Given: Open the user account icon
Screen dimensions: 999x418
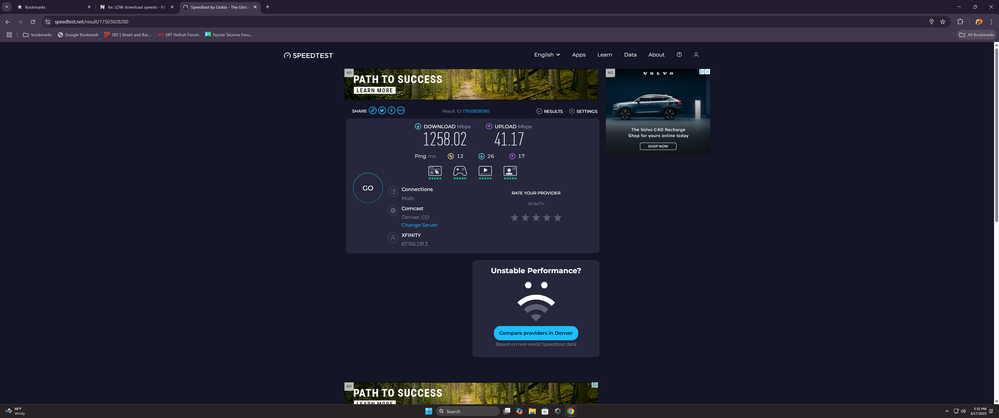Looking at the screenshot, I should pyautogui.click(x=696, y=55).
